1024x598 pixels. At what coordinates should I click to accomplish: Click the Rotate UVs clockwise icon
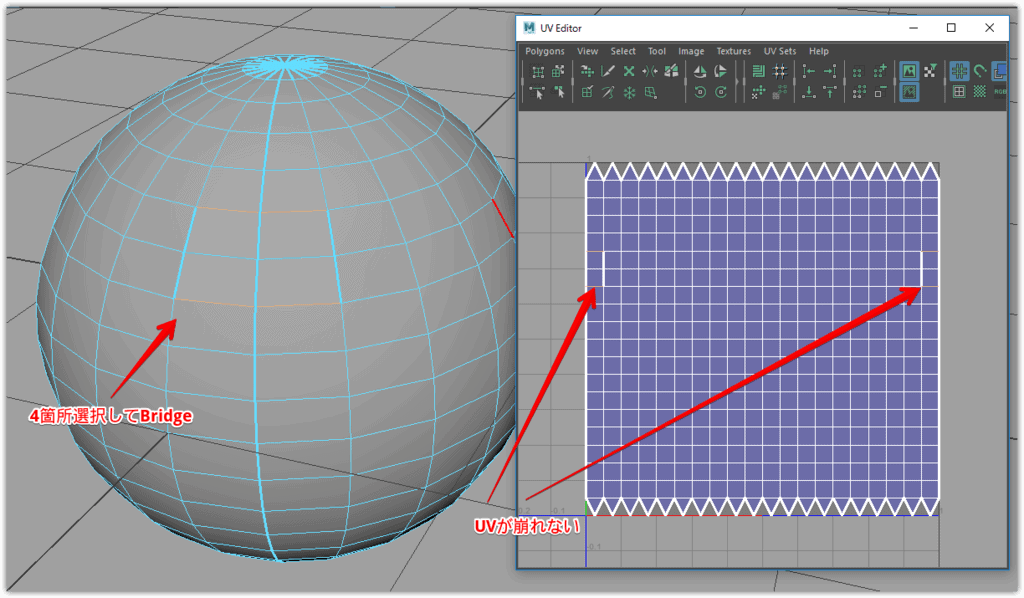click(x=720, y=92)
